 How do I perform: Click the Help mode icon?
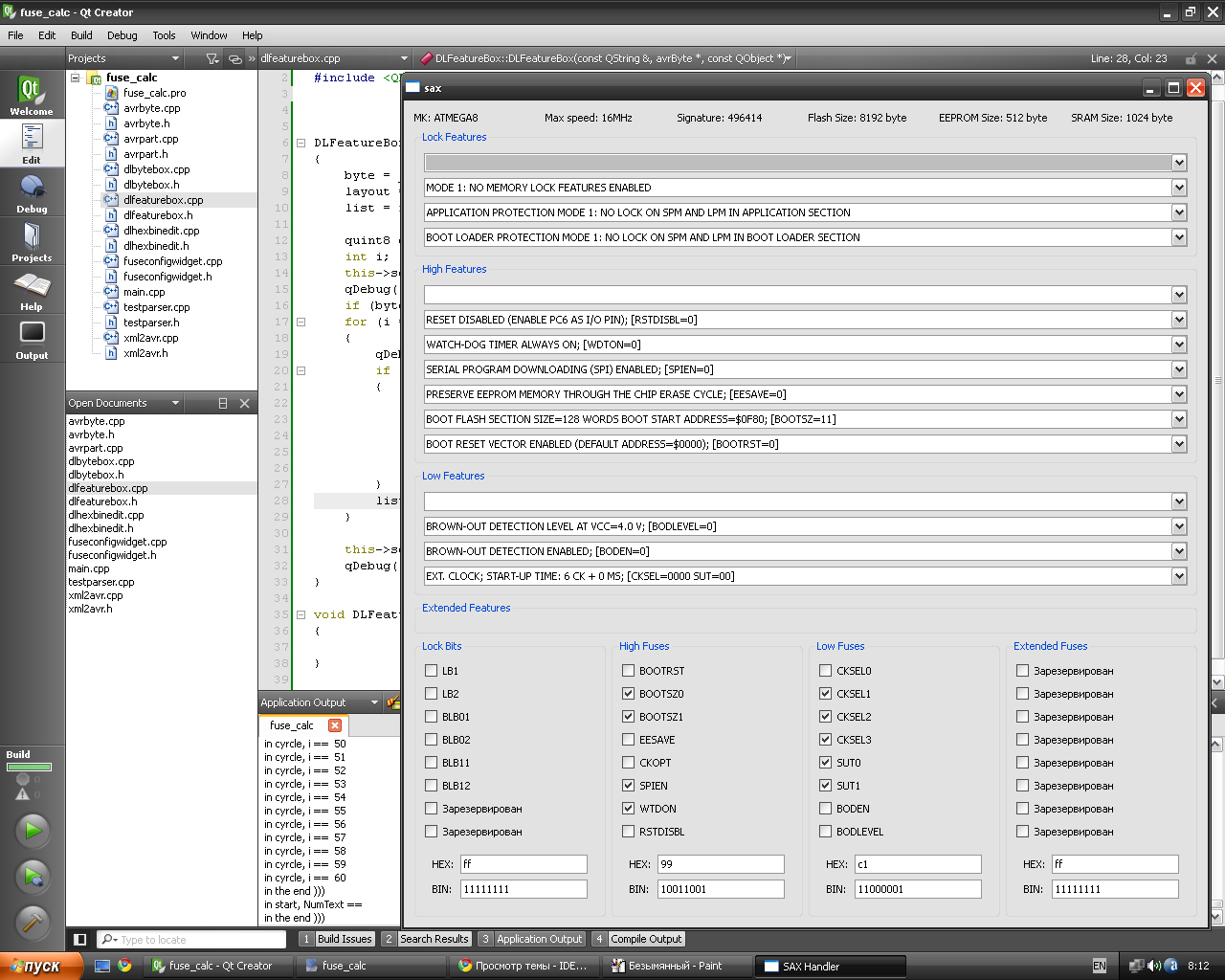click(x=32, y=290)
